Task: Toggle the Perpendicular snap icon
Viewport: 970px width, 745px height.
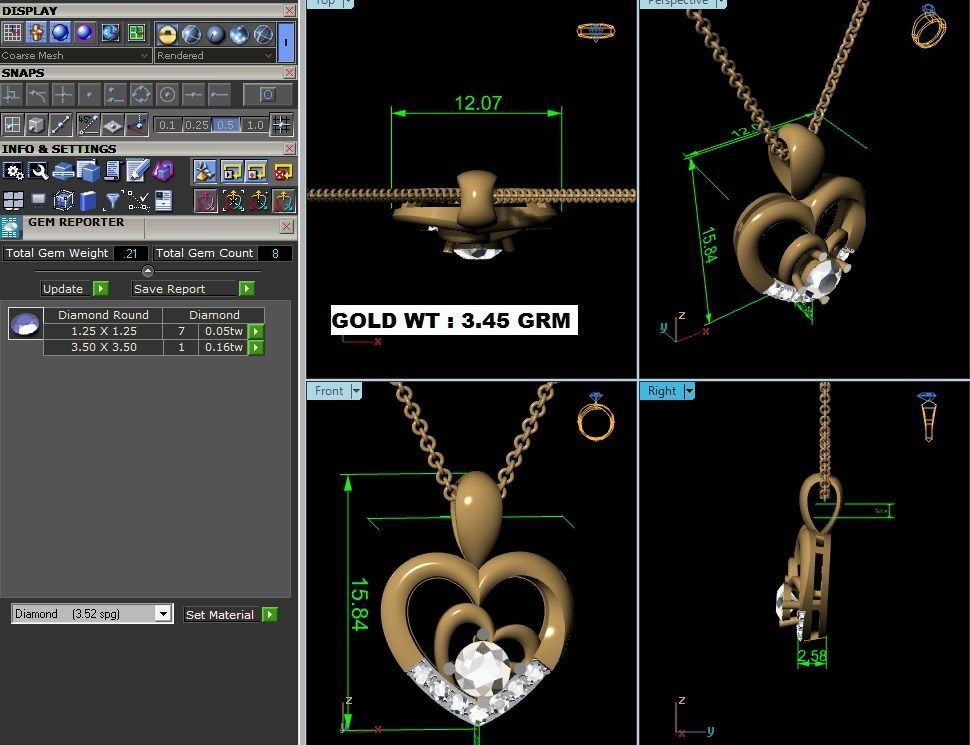Action: click(x=11, y=95)
